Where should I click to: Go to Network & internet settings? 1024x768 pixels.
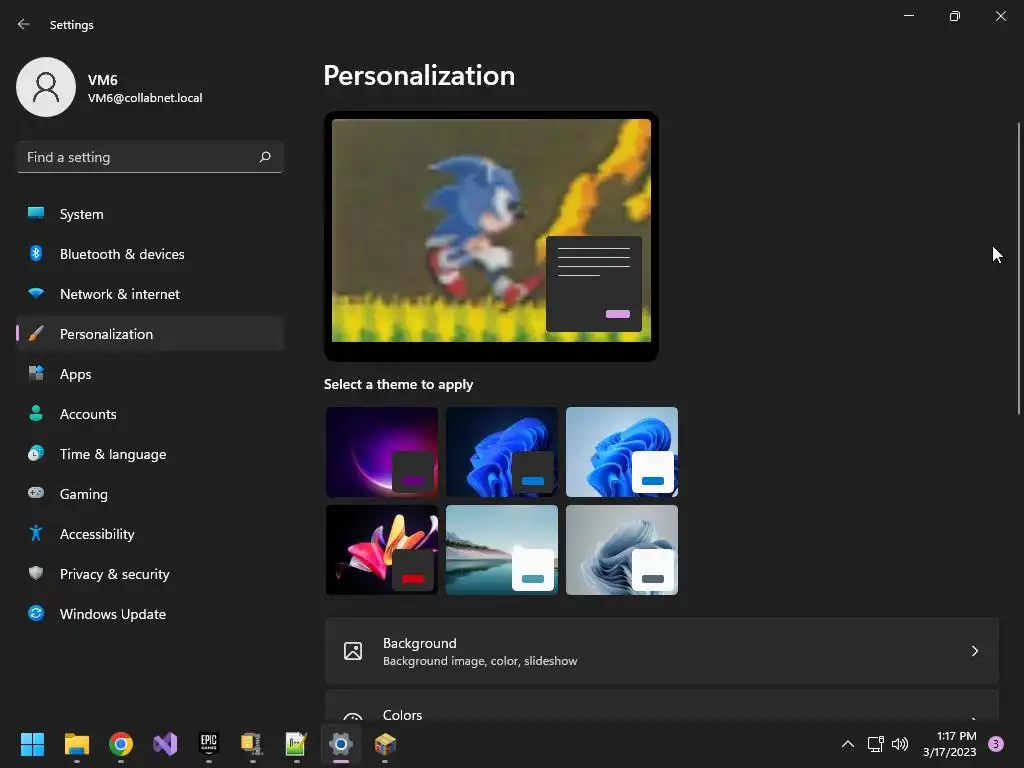(x=150, y=294)
